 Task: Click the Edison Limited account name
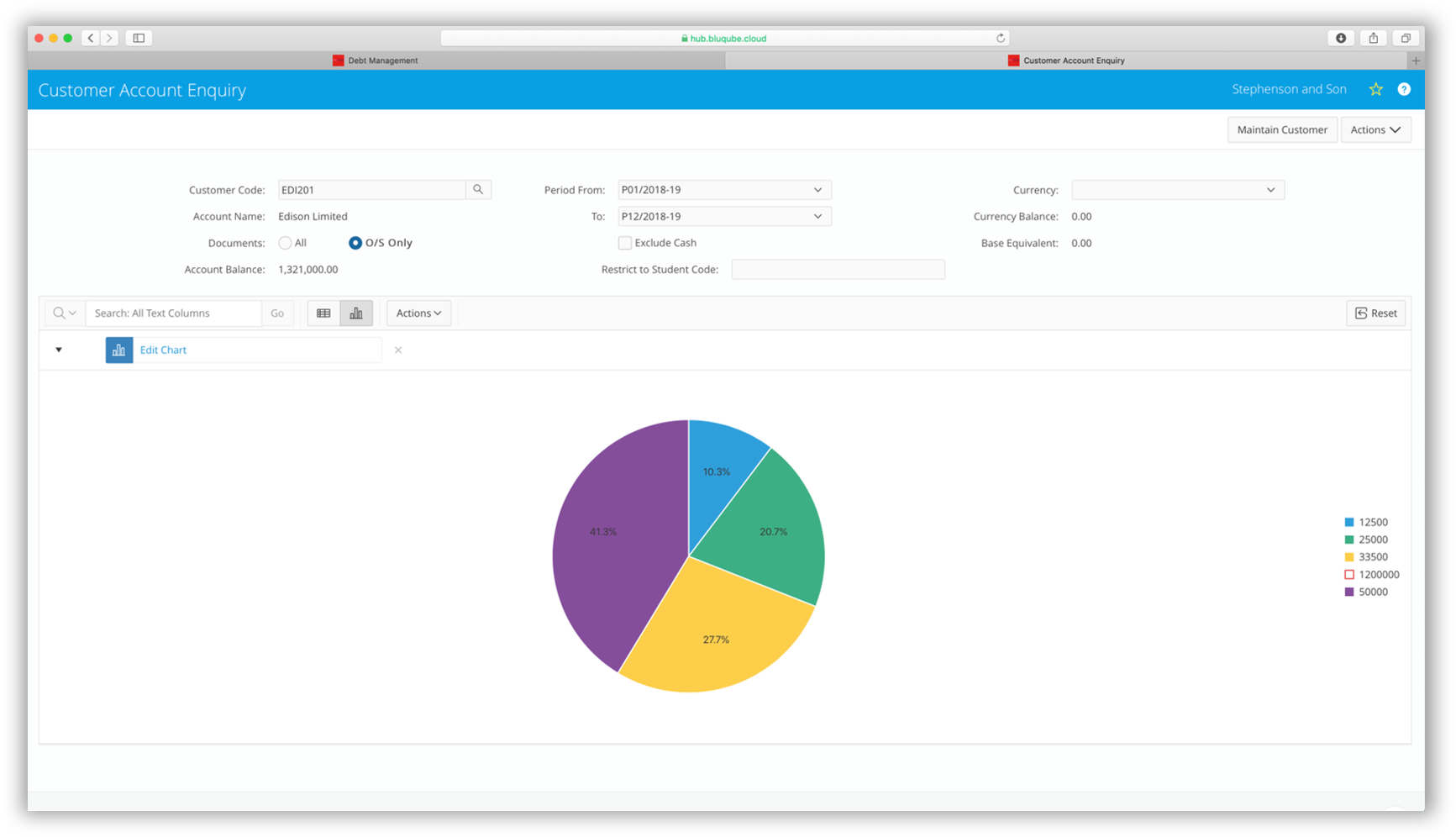[313, 217]
